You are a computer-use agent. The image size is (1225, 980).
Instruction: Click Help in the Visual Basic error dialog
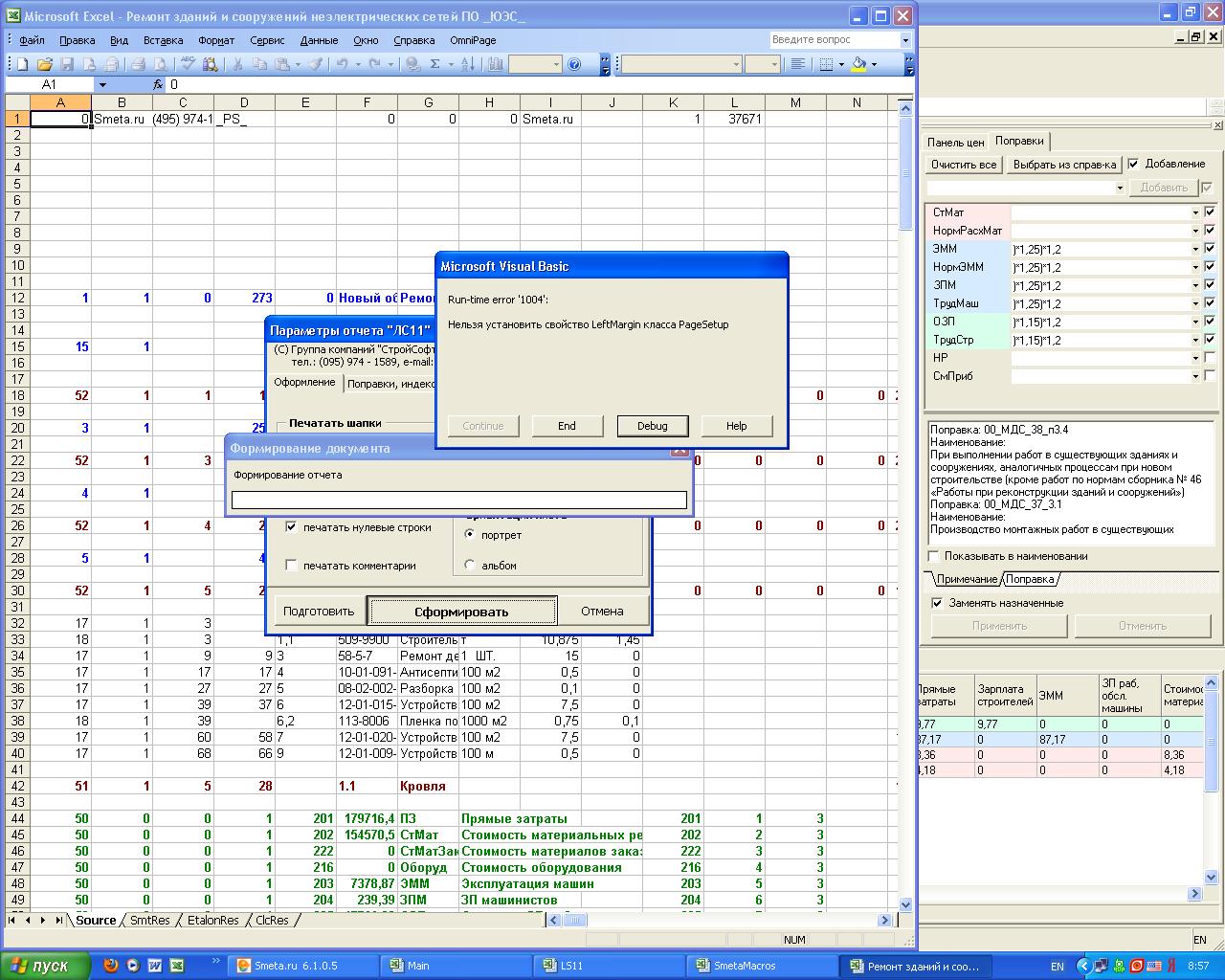[x=736, y=426]
